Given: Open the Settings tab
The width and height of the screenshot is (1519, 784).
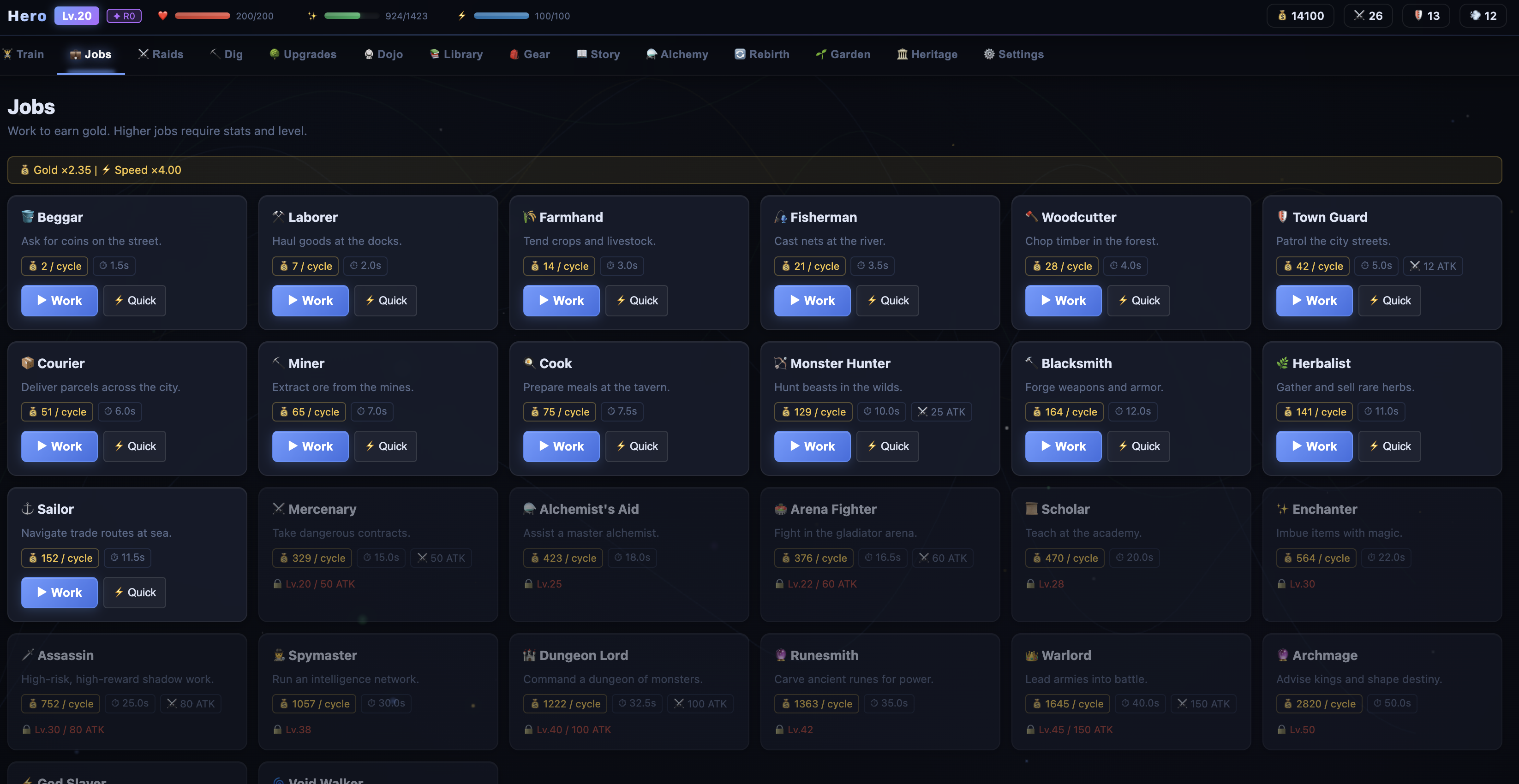Looking at the screenshot, I should 1014,54.
